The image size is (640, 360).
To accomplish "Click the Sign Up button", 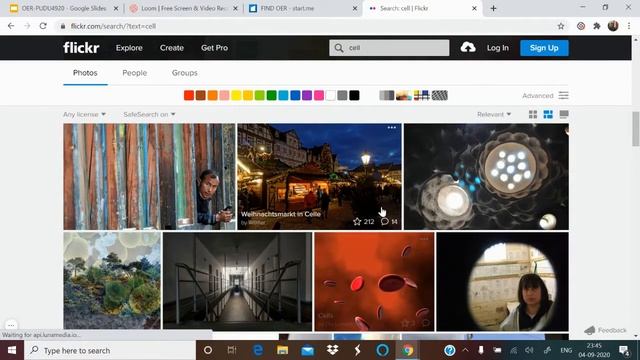I will 544,48.
